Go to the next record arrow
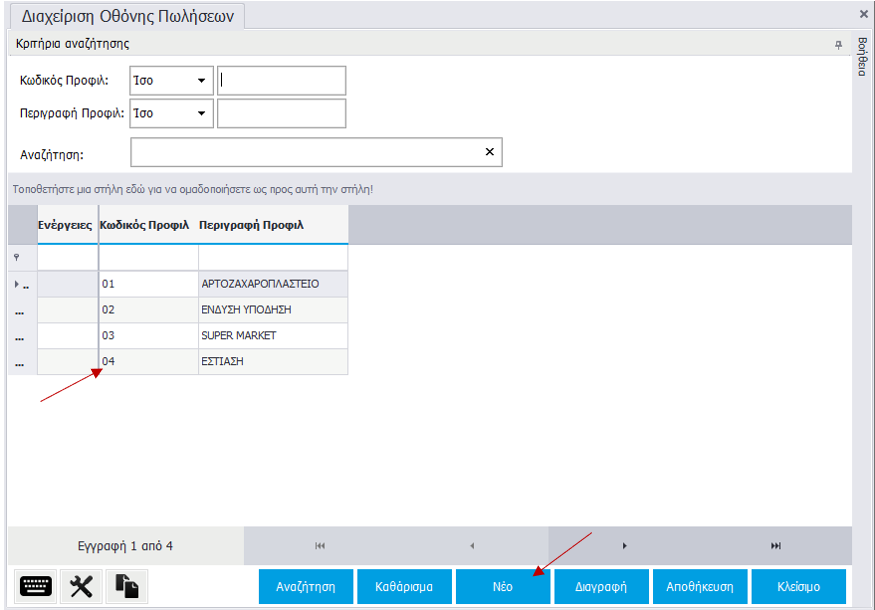 (624, 546)
